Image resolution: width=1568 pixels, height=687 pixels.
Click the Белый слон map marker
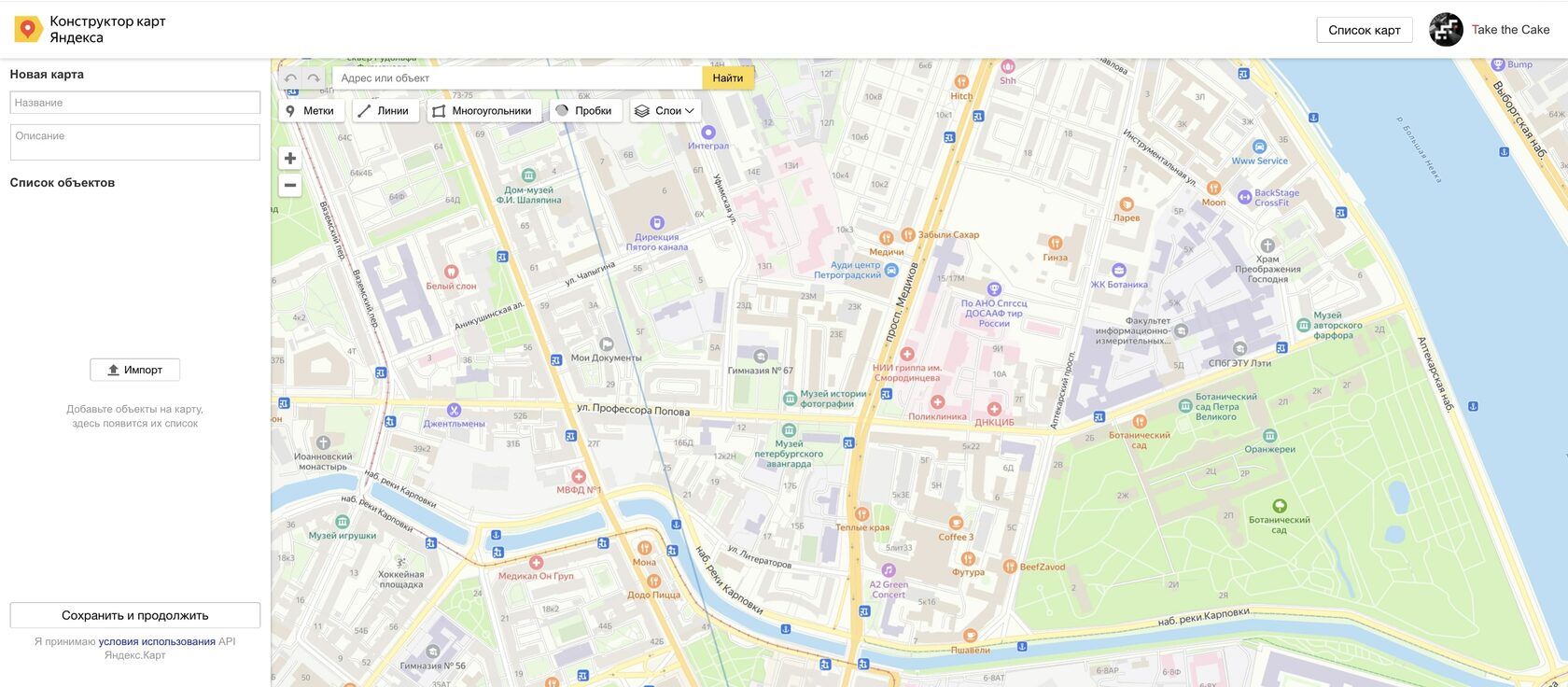[x=452, y=272]
